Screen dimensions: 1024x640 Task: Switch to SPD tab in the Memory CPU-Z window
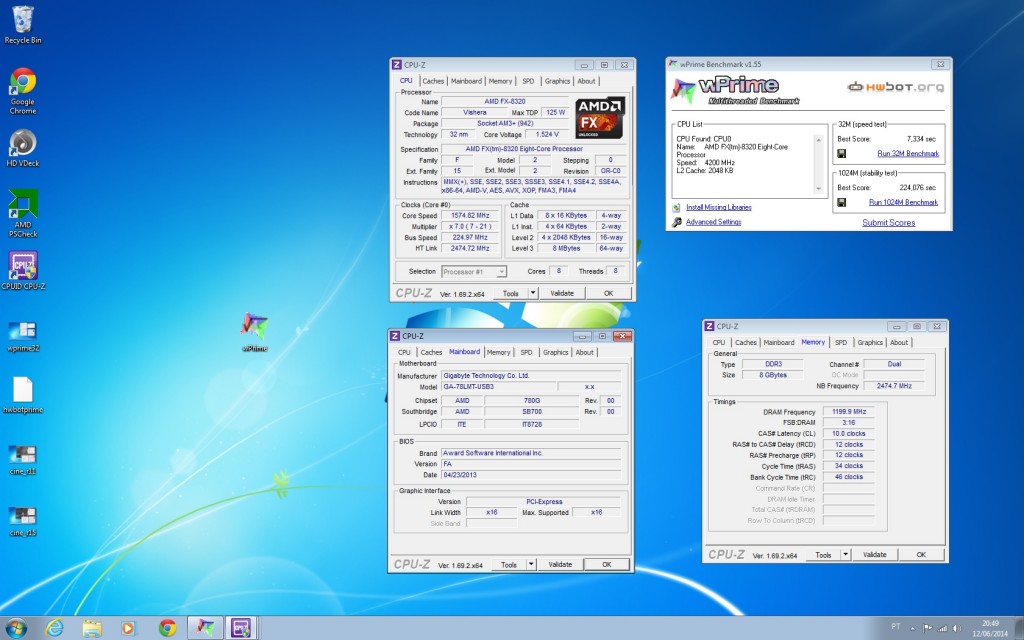(840, 342)
